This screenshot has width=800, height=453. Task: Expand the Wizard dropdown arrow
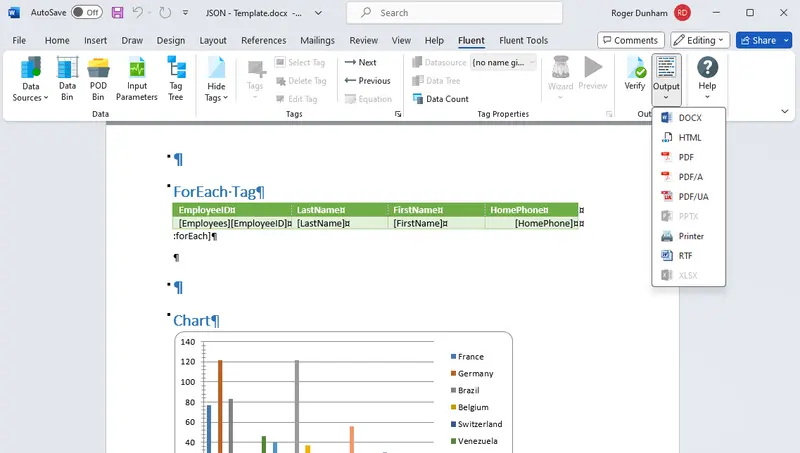pos(560,97)
